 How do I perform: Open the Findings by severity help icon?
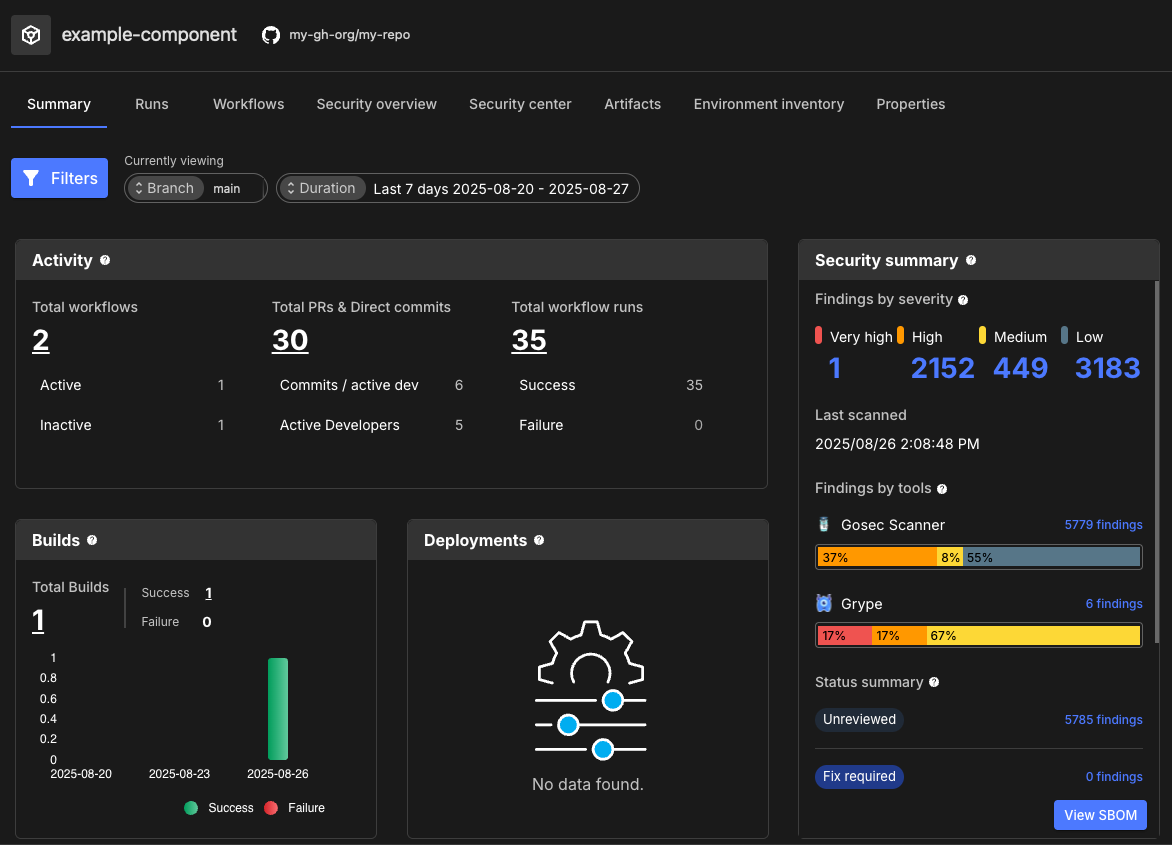pos(962,299)
